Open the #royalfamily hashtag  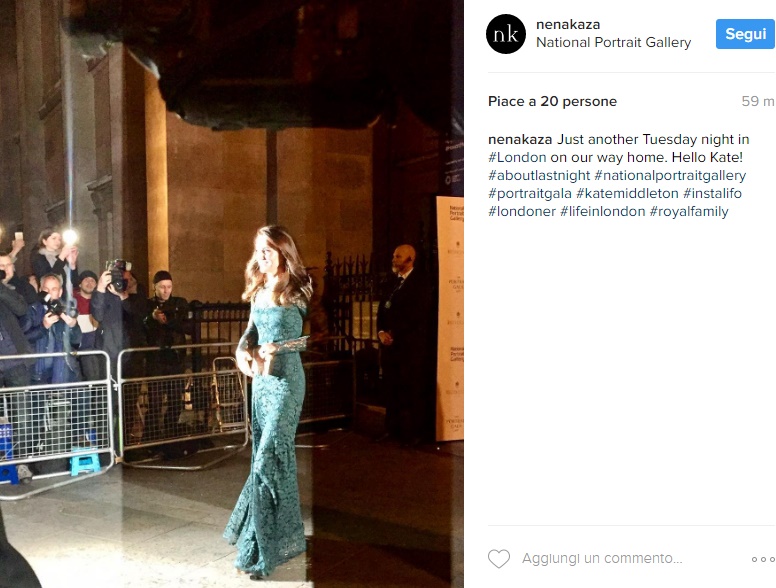pyautogui.click(x=689, y=211)
